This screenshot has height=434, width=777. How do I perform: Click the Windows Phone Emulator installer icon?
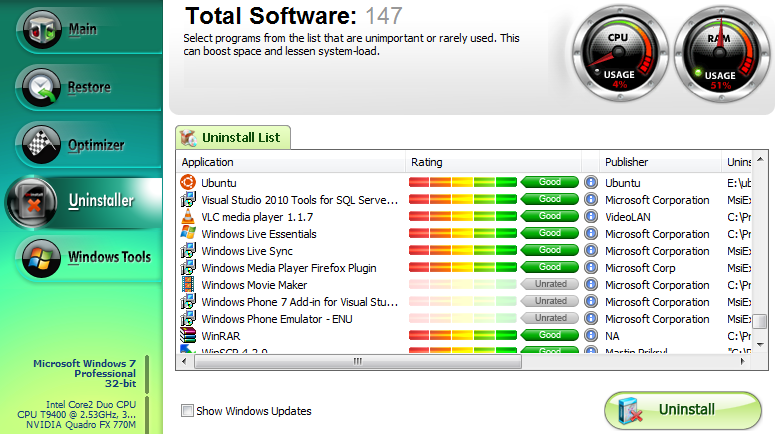tap(188, 319)
